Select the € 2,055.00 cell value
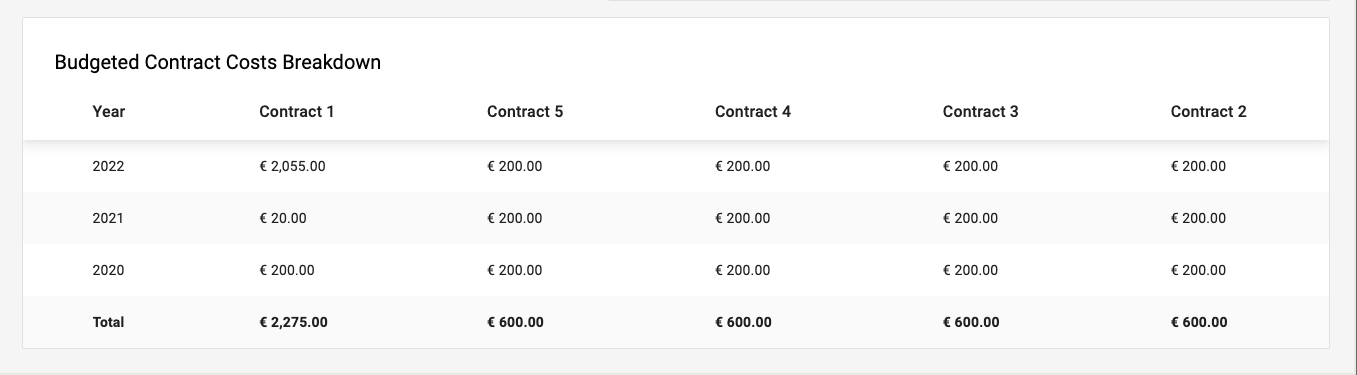This screenshot has height=375, width=1357. point(292,166)
